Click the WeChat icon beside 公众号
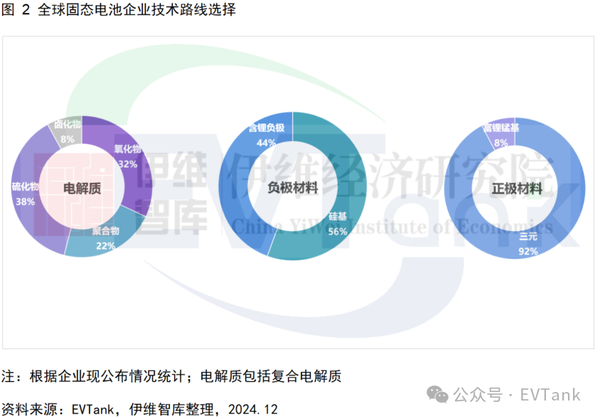The width and height of the screenshot is (600, 419). pyautogui.click(x=439, y=392)
